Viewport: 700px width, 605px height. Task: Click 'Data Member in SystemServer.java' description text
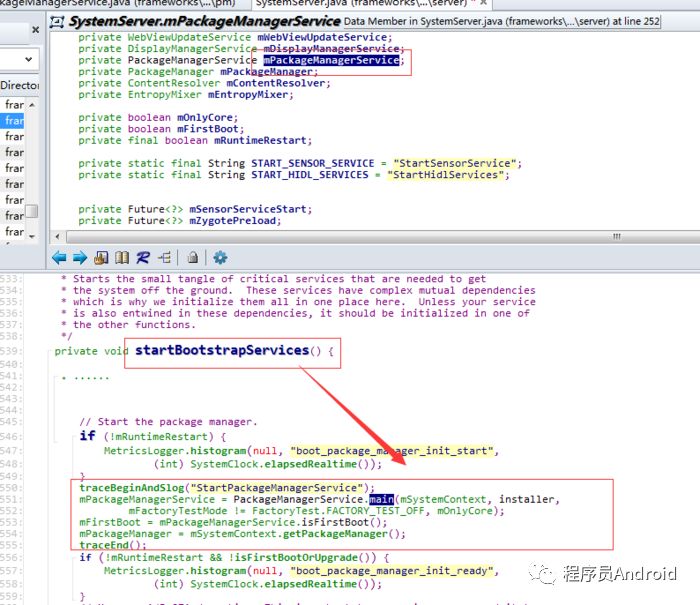501,21
